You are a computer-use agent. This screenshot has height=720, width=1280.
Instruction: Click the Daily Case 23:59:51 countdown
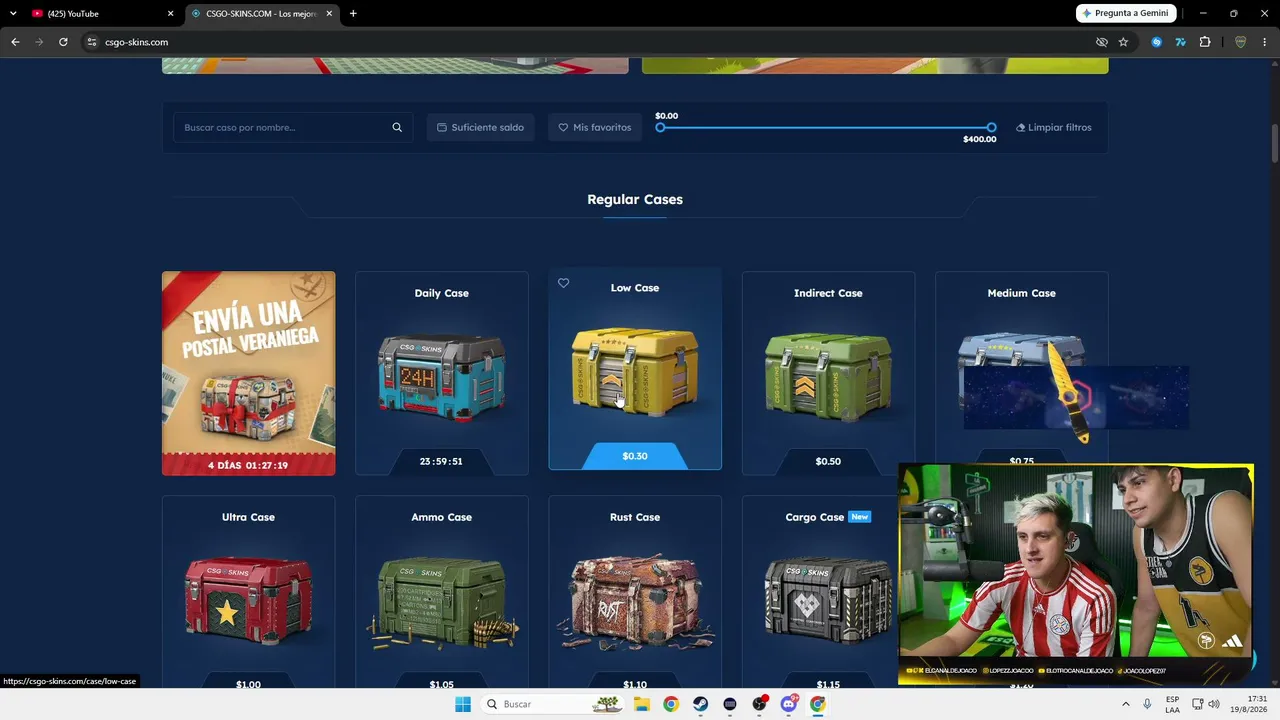pyautogui.click(x=441, y=462)
